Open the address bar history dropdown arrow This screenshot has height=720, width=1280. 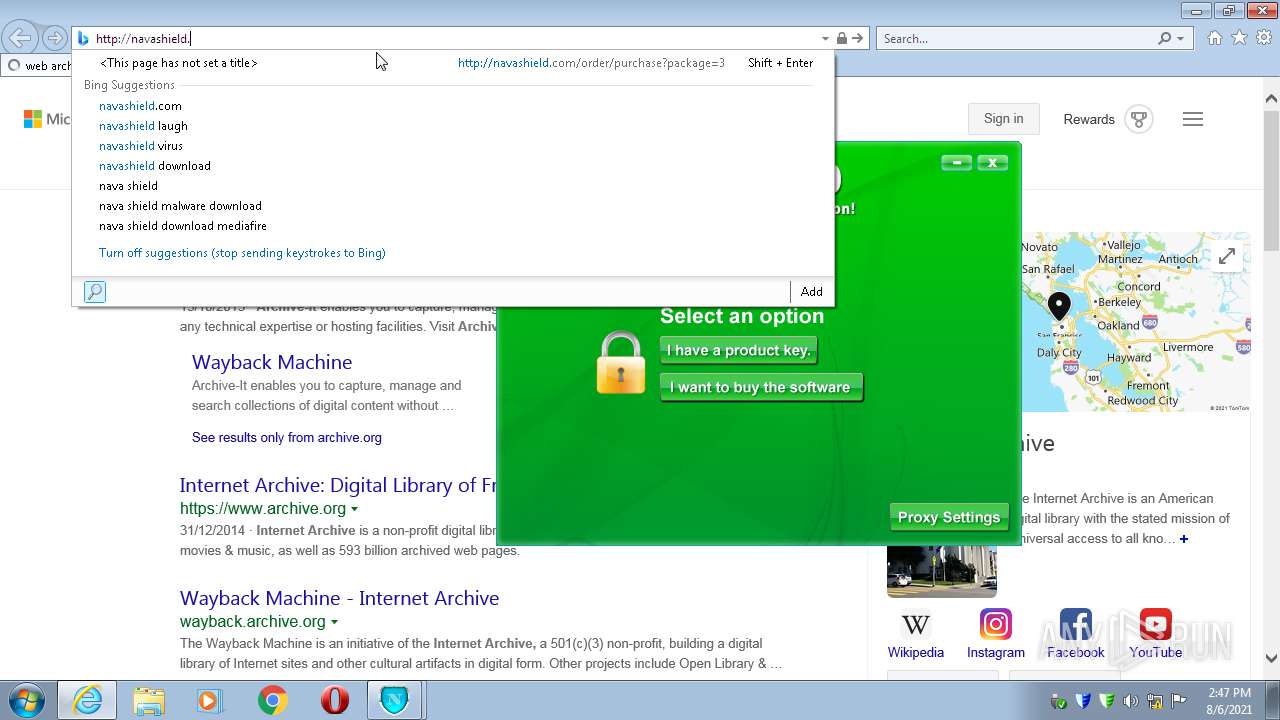(825, 39)
